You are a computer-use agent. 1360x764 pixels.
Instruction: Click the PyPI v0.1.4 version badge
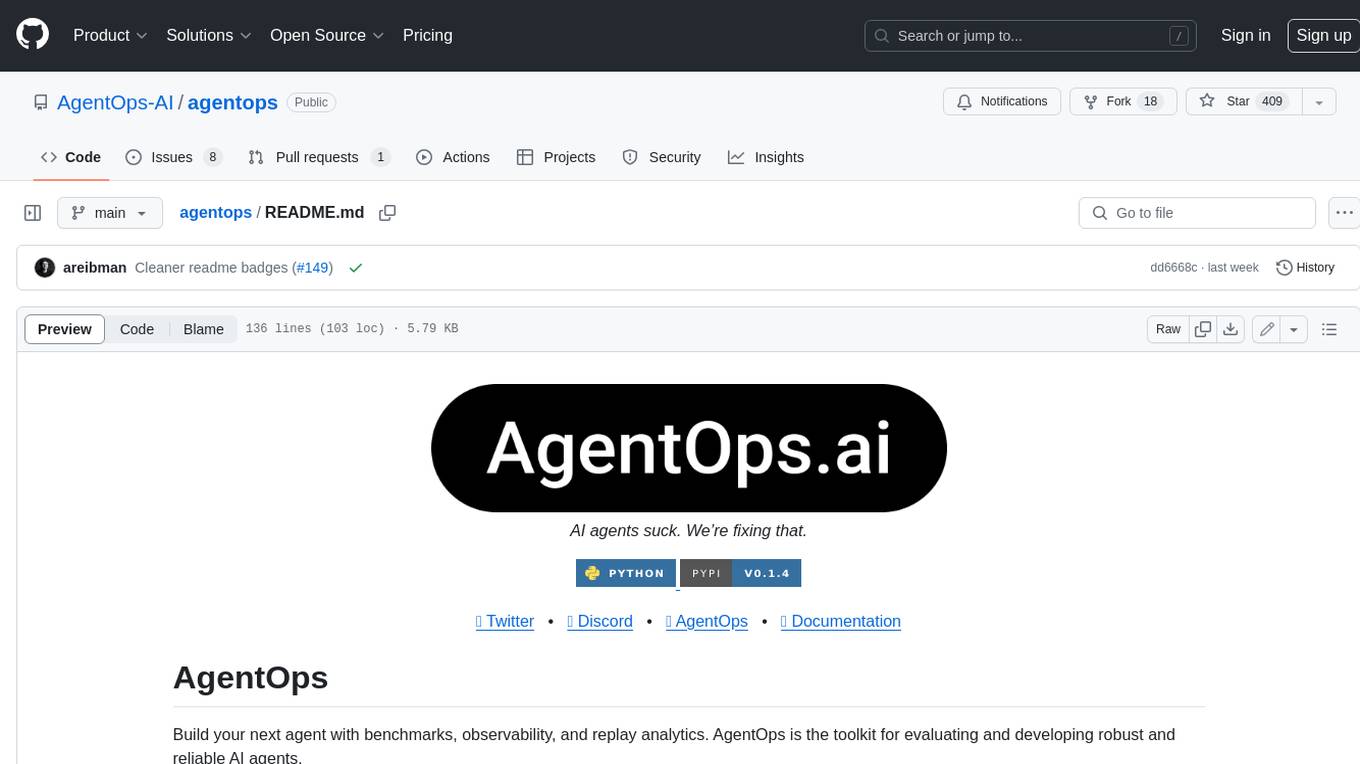tap(741, 573)
